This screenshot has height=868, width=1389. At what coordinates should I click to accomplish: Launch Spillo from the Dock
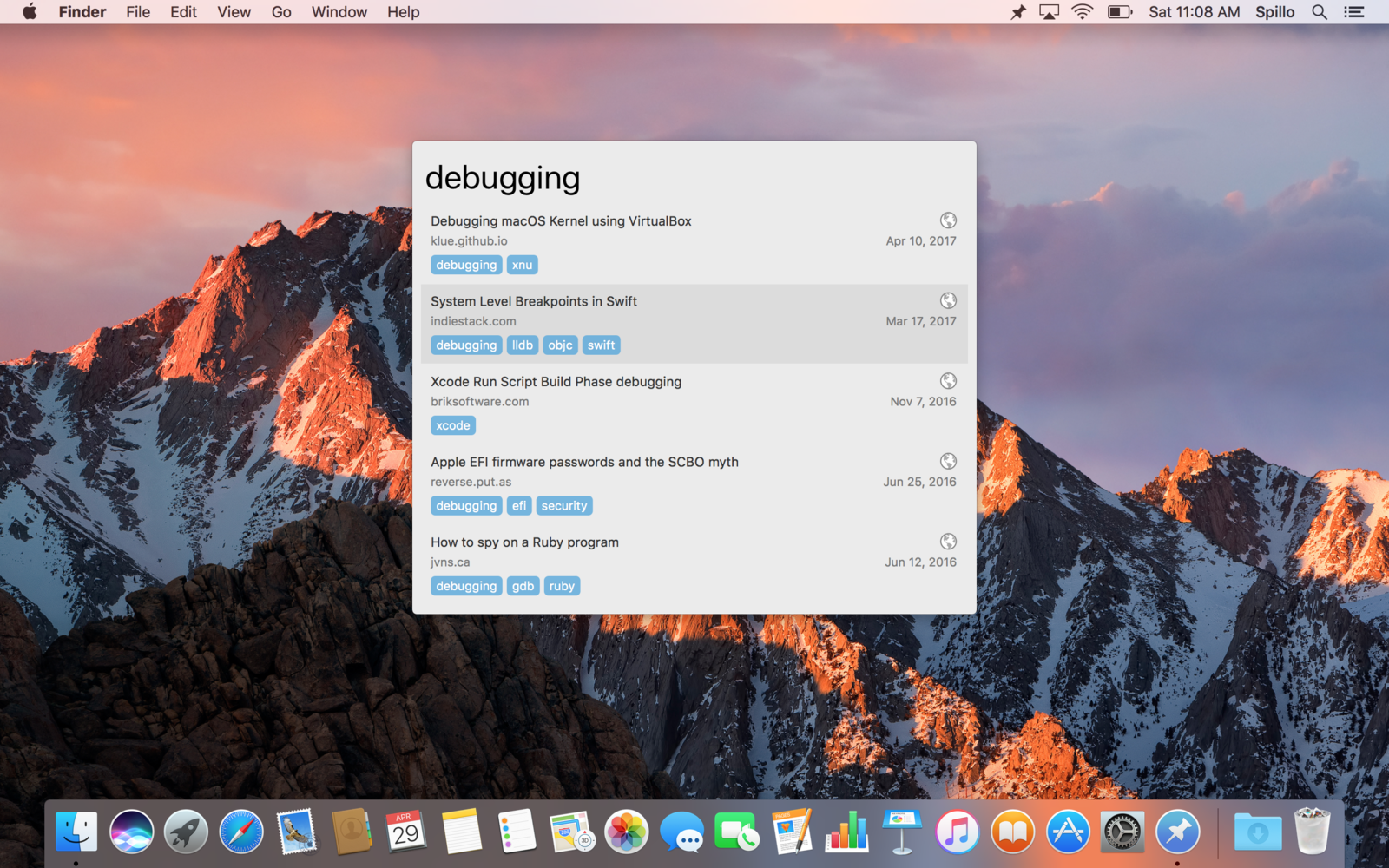point(1177,832)
